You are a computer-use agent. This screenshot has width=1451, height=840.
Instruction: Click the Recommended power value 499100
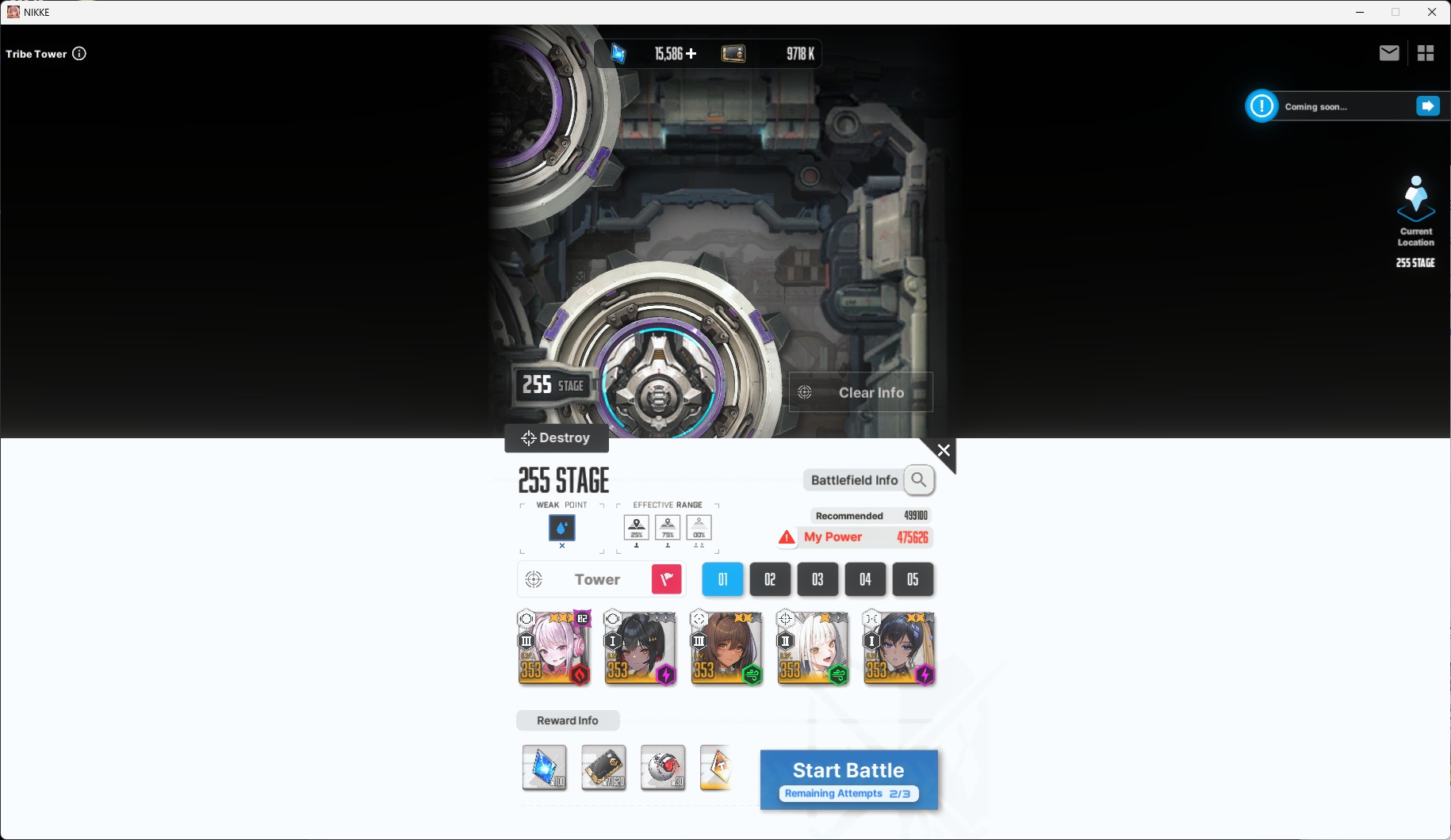(916, 515)
